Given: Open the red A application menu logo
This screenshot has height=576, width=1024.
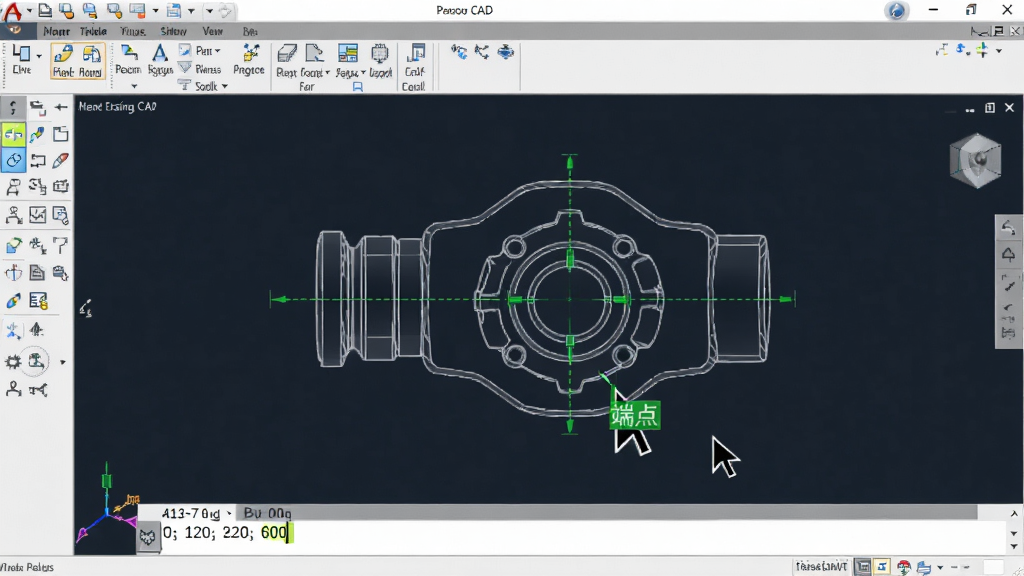Looking at the screenshot, I should [12, 11].
